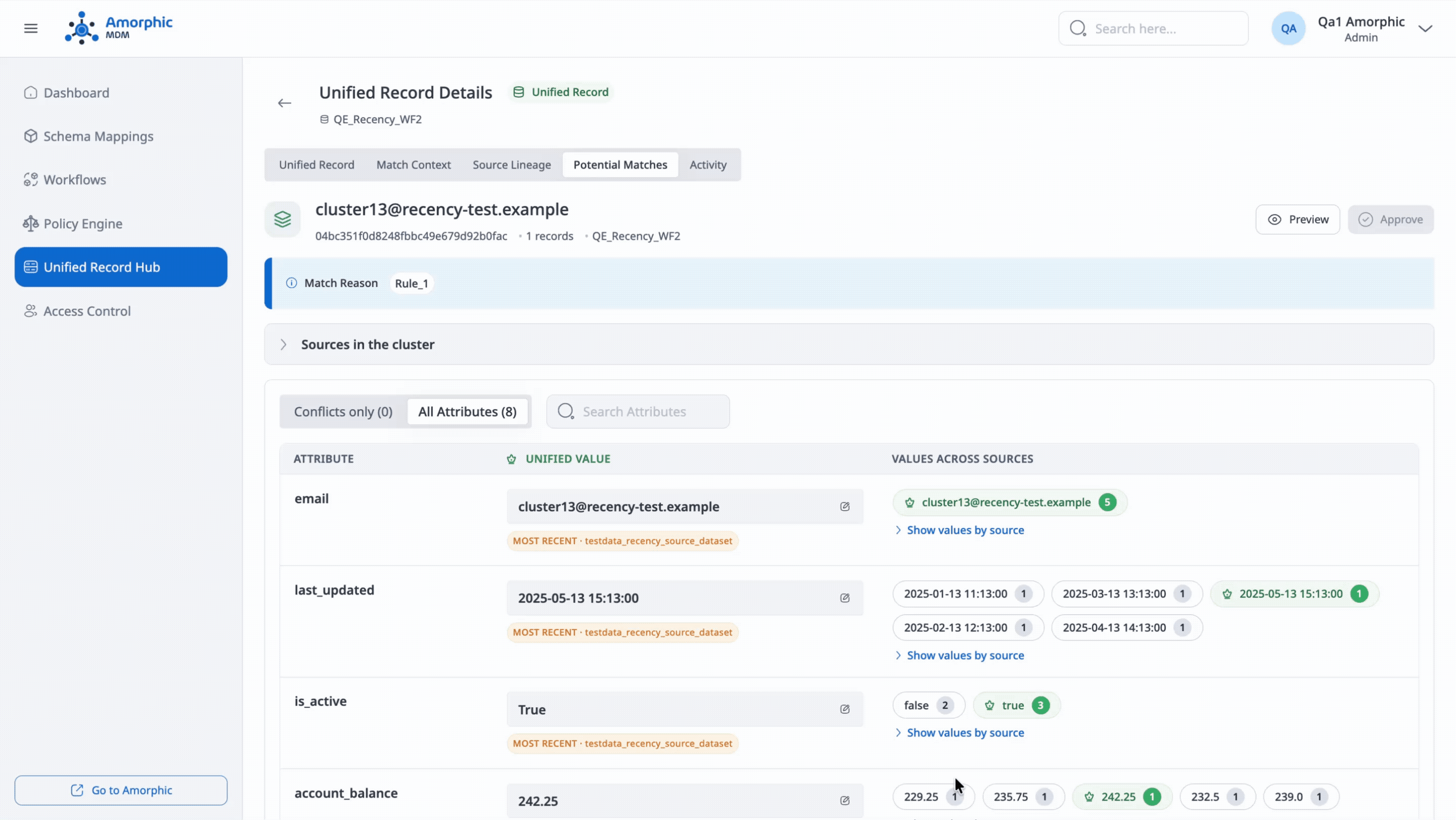Select the false value chip for is_active
The width and height of the screenshot is (1456, 820).
(x=929, y=705)
